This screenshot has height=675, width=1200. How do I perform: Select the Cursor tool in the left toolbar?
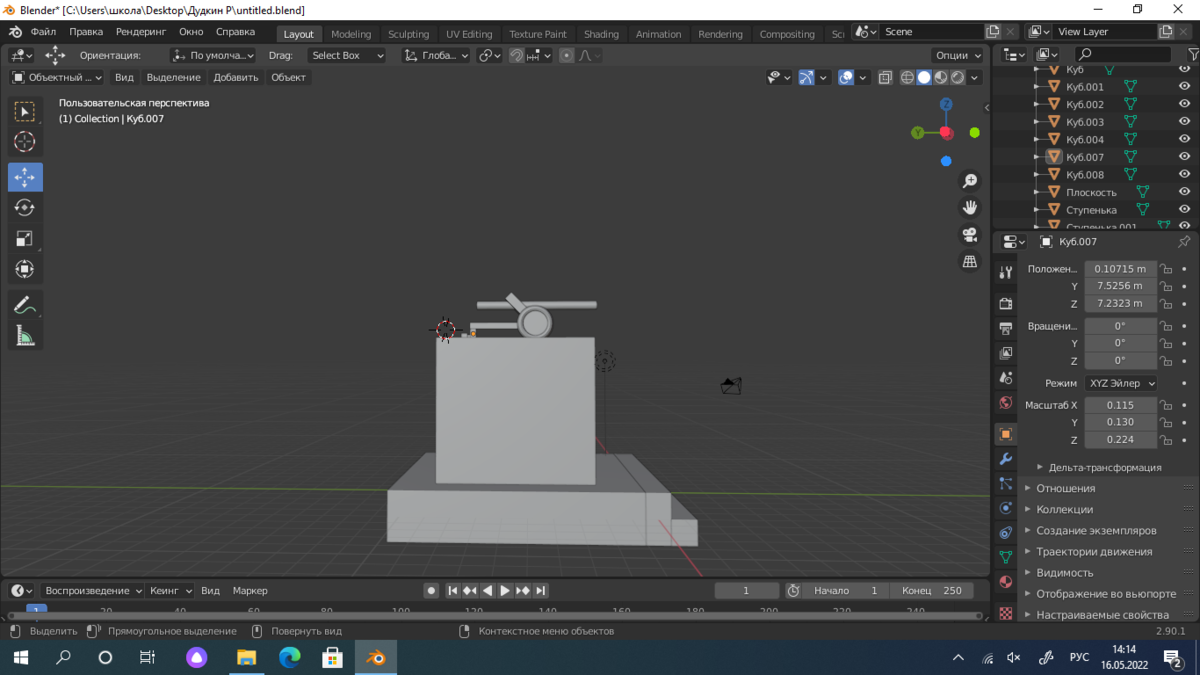click(25, 142)
